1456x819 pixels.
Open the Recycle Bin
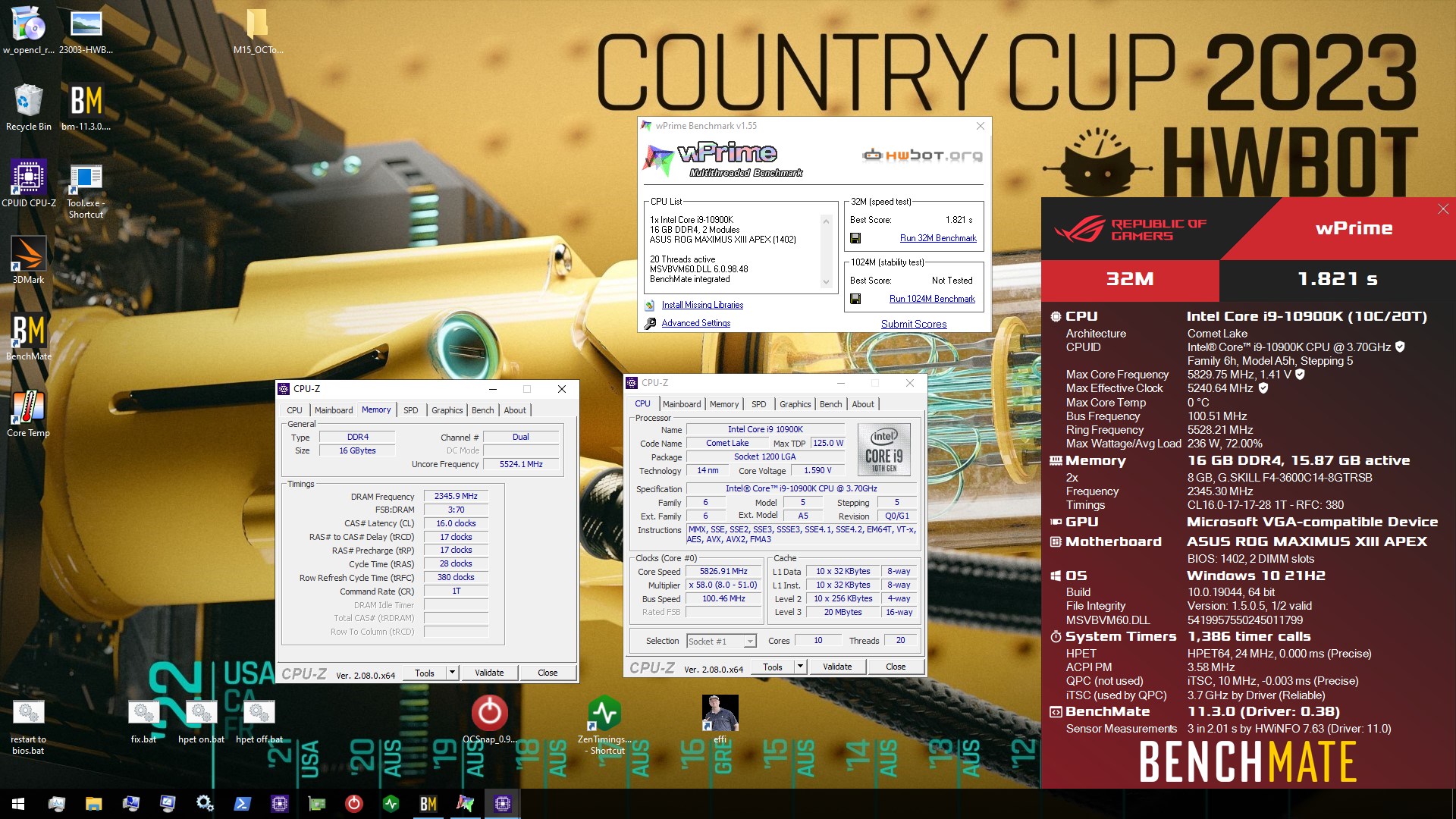29,106
